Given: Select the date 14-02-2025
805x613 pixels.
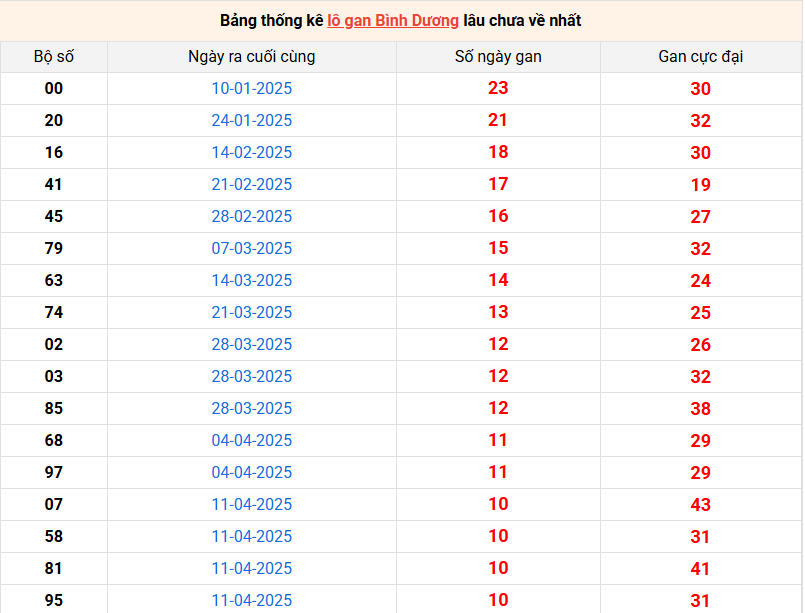Looking at the screenshot, I should pos(251,153).
